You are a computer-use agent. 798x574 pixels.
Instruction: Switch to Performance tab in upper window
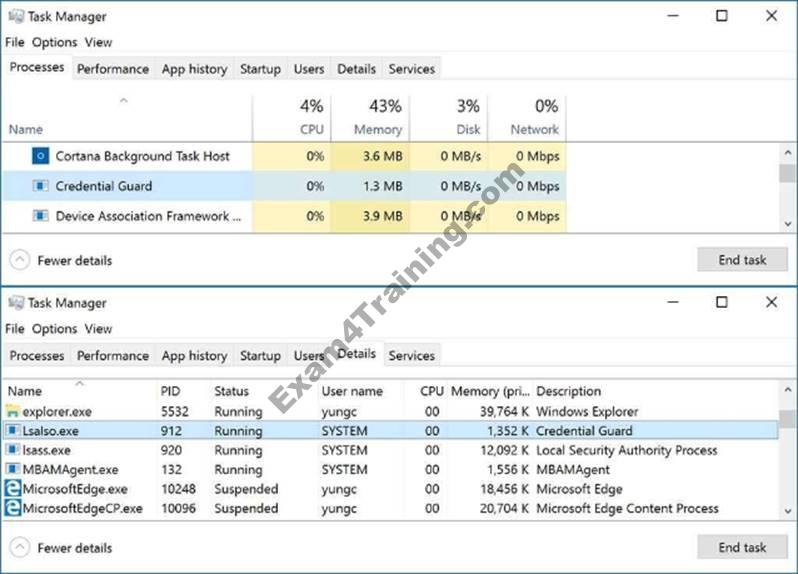[x=113, y=69]
